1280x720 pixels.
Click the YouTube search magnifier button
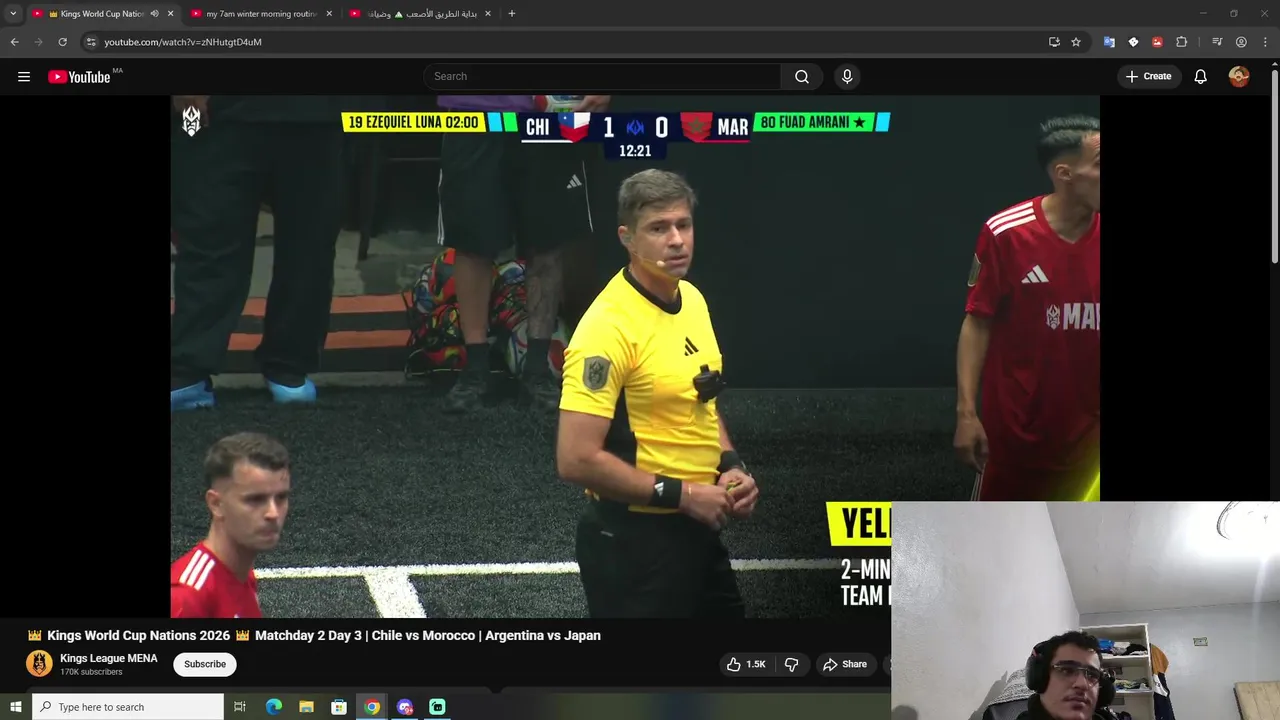802,77
